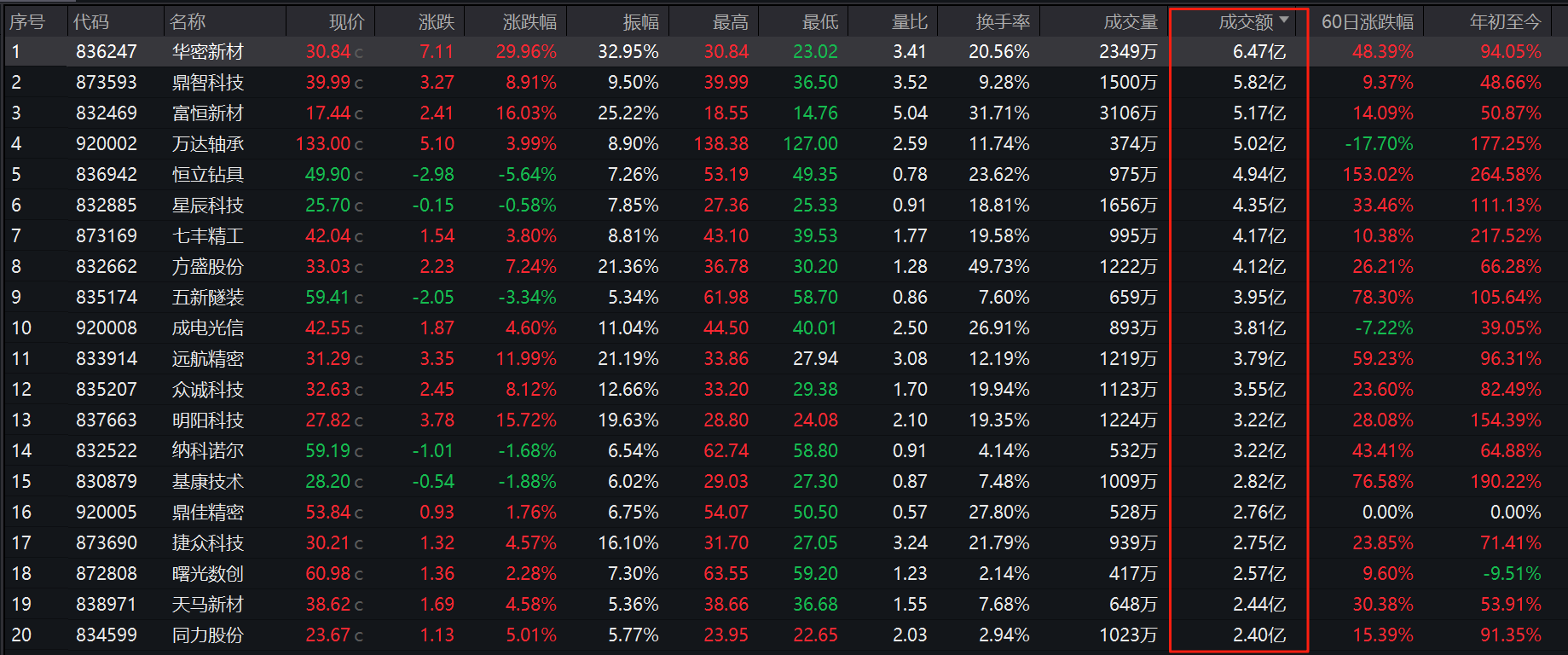Click turnover rate 49.73%
This screenshot has width=1568, height=655.
(x=999, y=267)
